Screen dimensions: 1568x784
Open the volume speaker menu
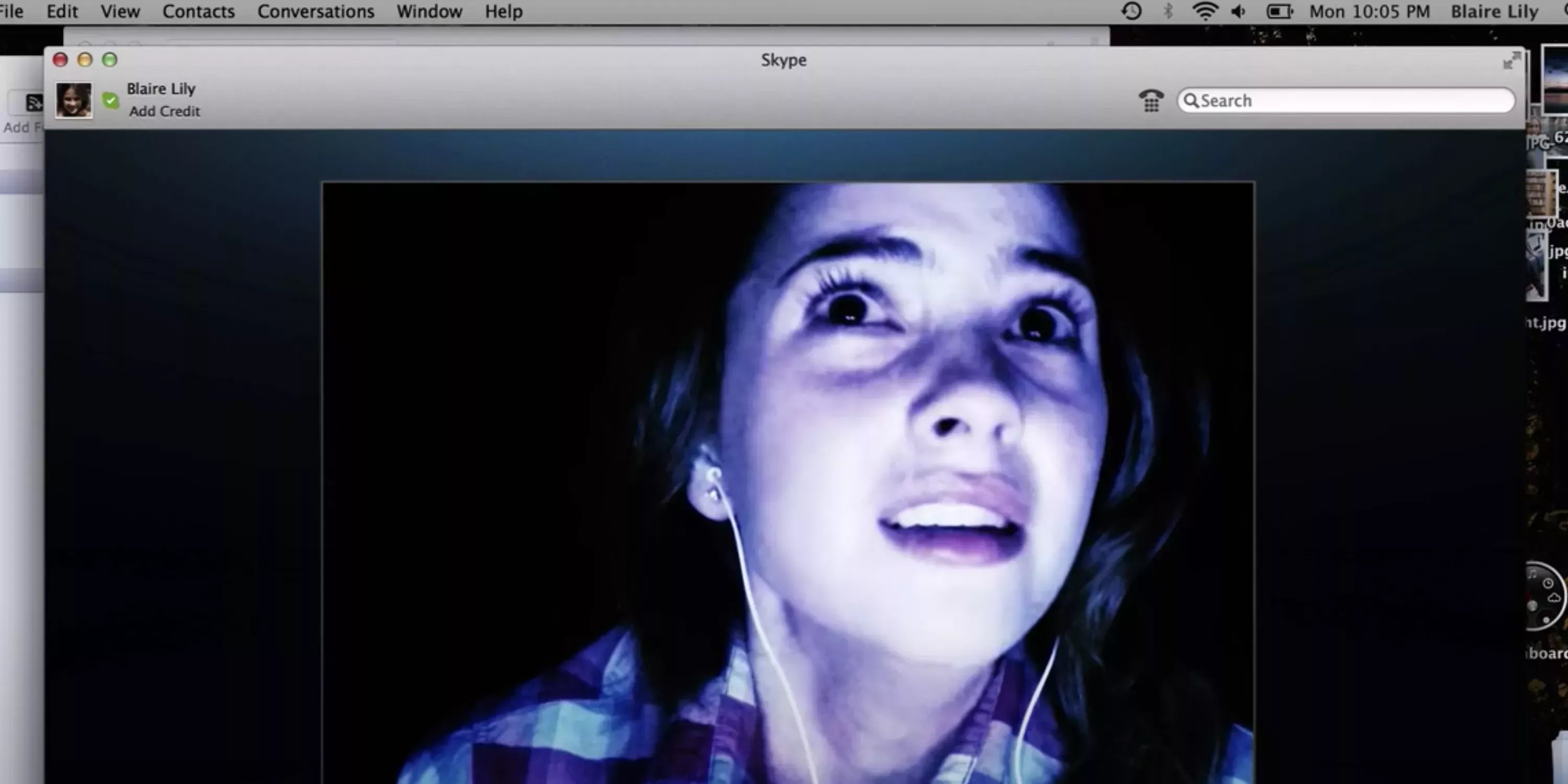click(x=1239, y=11)
